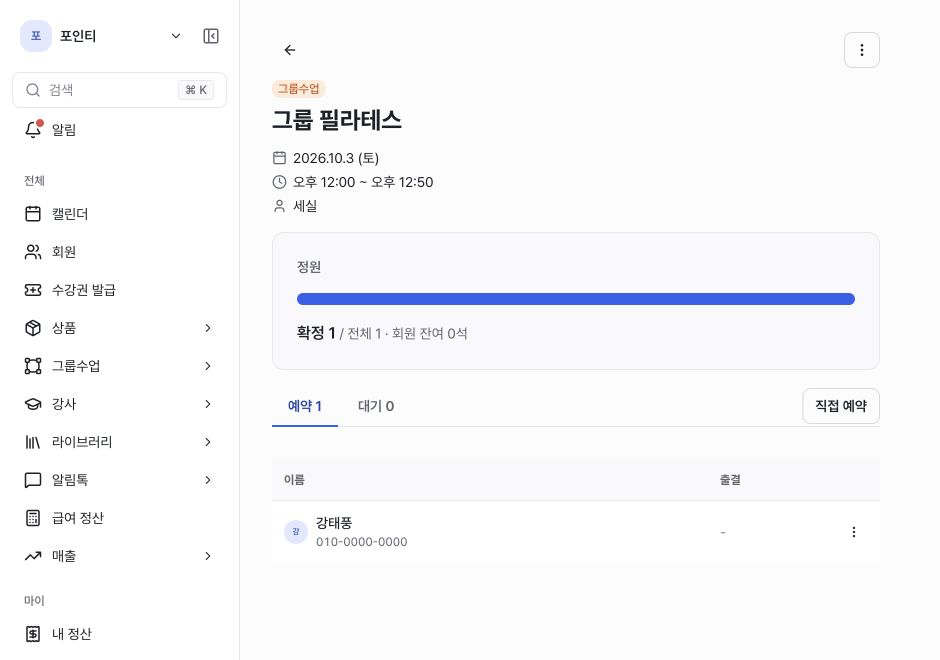Click the 알림톡 chat bubble icon
This screenshot has width=940, height=660.
[x=33, y=480]
